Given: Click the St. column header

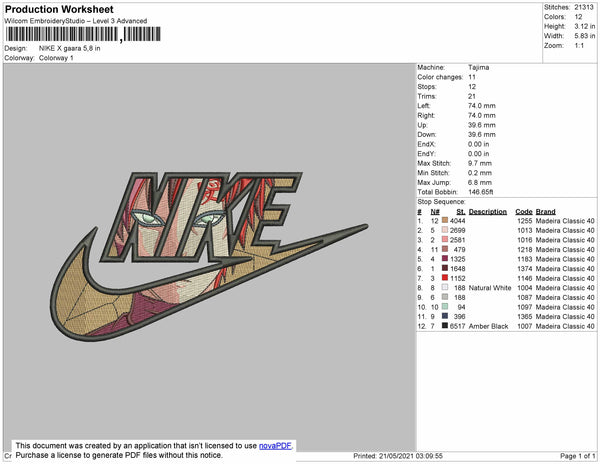Looking at the screenshot, I should (x=460, y=211).
